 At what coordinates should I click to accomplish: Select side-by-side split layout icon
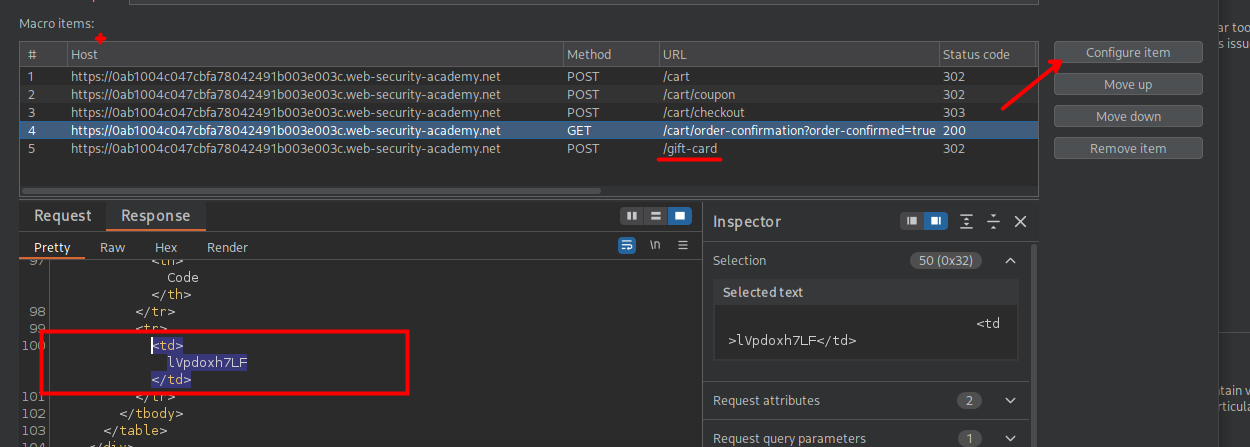631,216
